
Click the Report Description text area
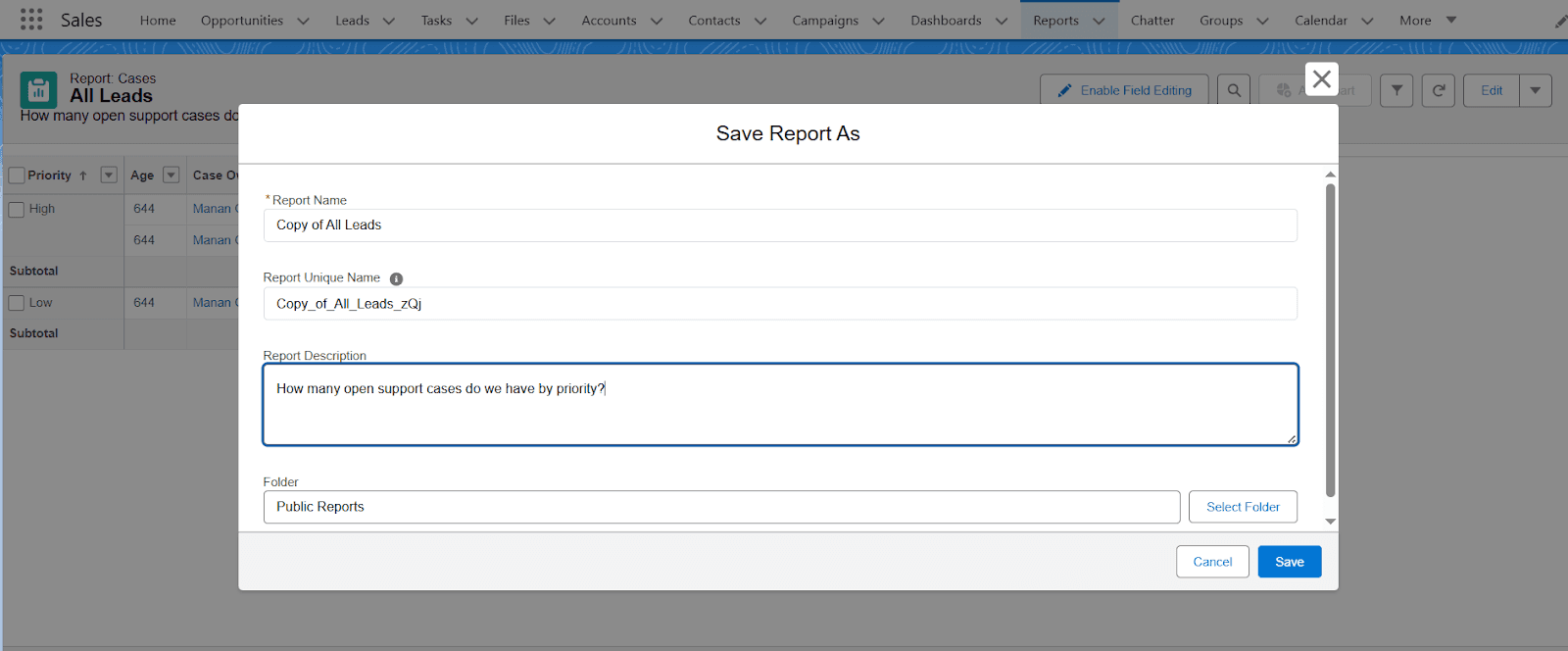[x=780, y=405]
